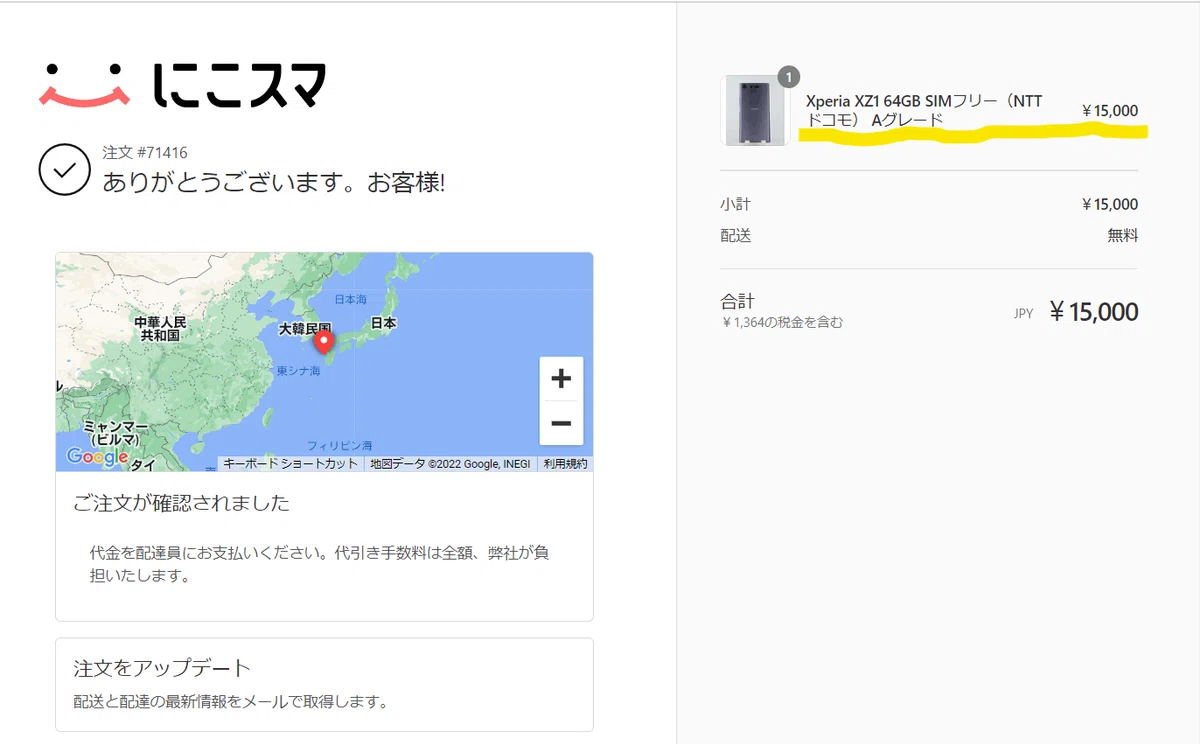Click the 大韓民国 label on the map
Viewport: 1200px width, 744px height.
pyautogui.click(x=304, y=328)
